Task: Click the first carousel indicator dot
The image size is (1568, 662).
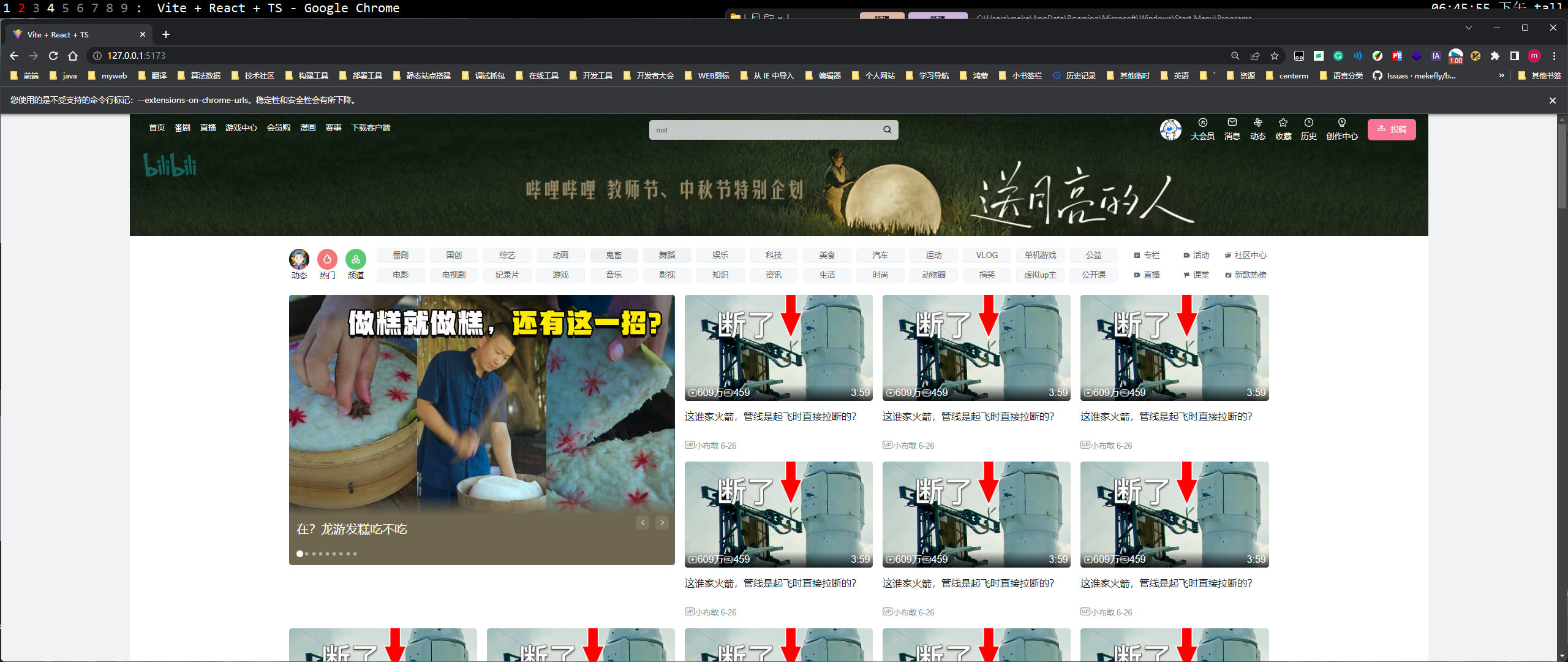Action: pos(300,554)
